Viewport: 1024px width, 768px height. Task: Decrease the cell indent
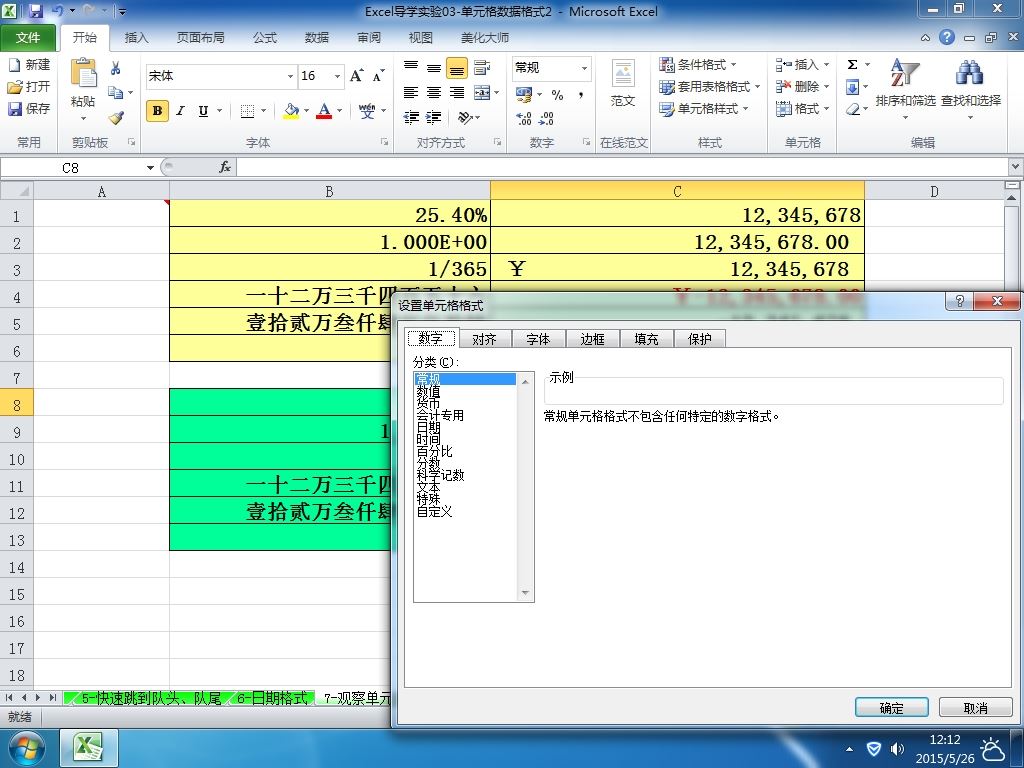pyautogui.click(x=411, y=118)
